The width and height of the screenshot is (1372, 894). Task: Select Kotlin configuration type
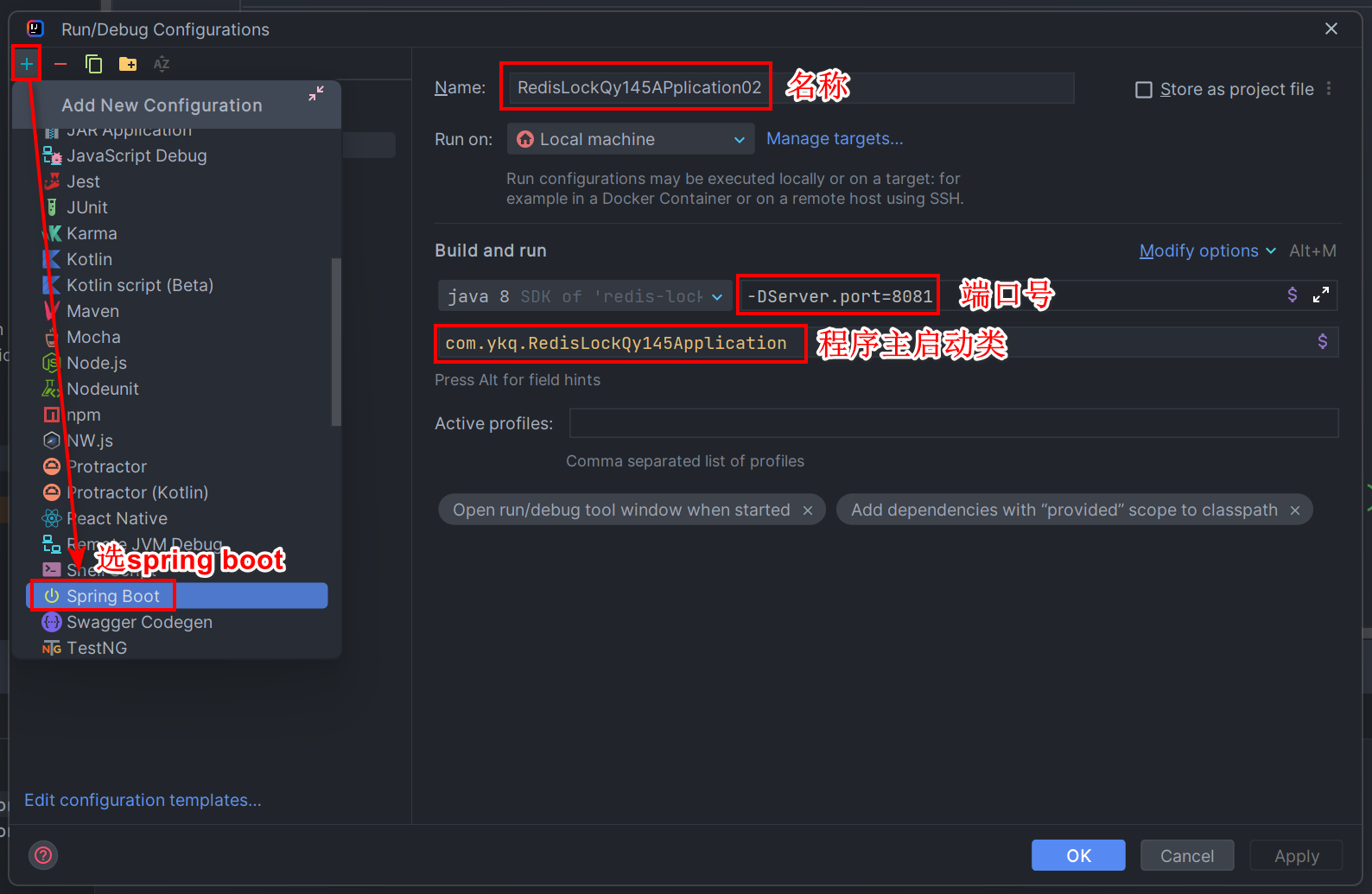coord(177,259)
